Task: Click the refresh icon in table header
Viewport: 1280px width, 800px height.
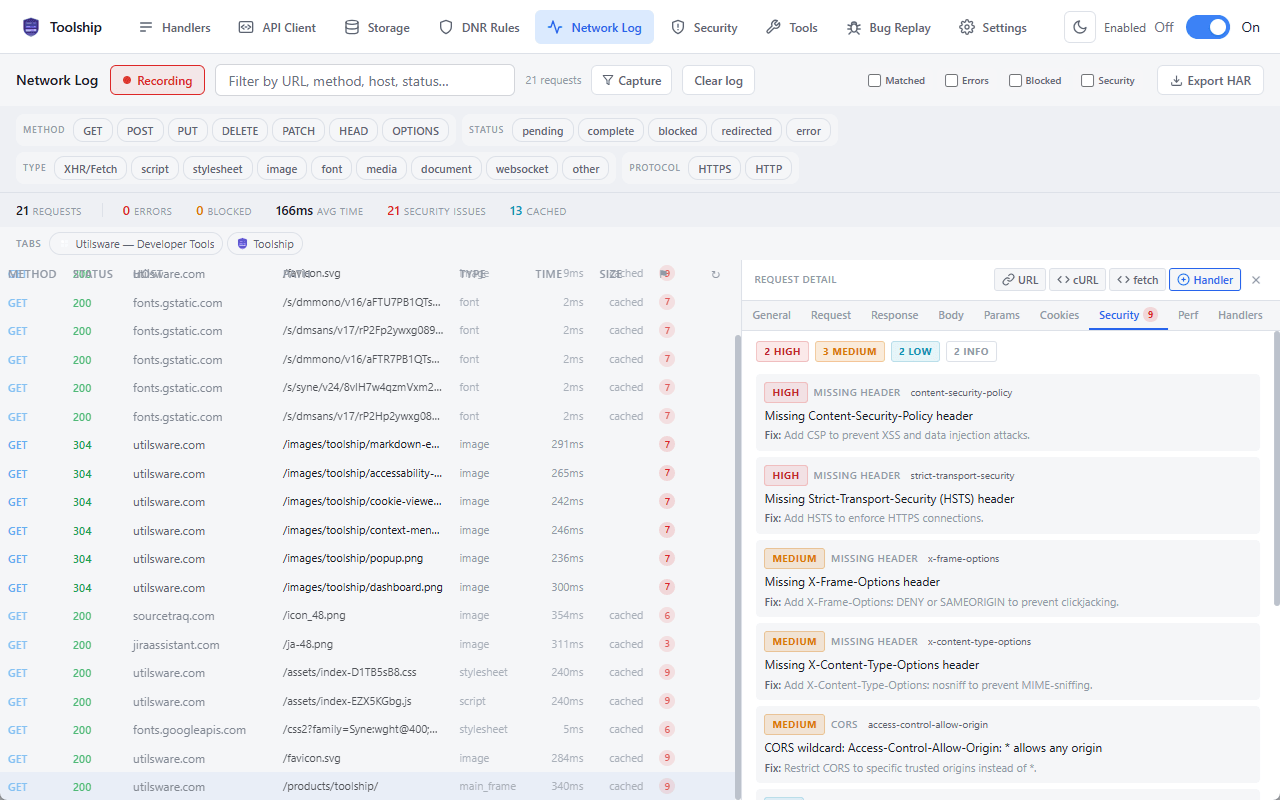Action: 715,274
